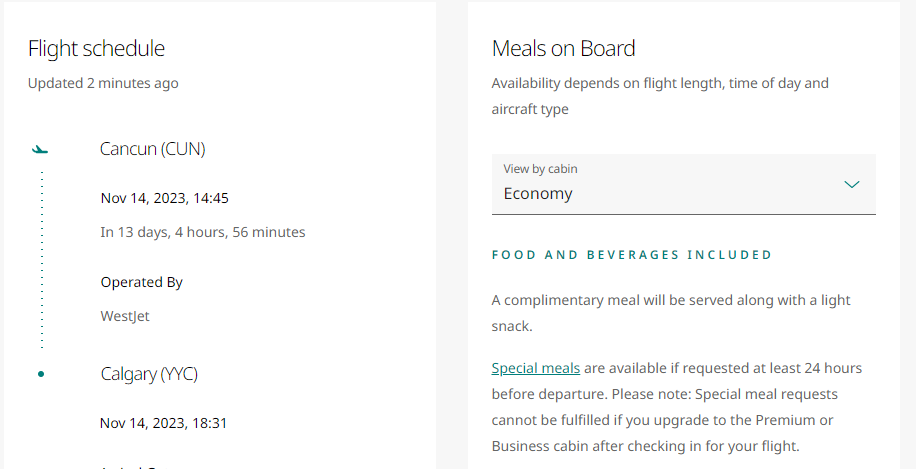The width and height of the screenshot is (916, 469).
Task: Expand the cabin dropdown chevron arrow
Action: (851, 184)
